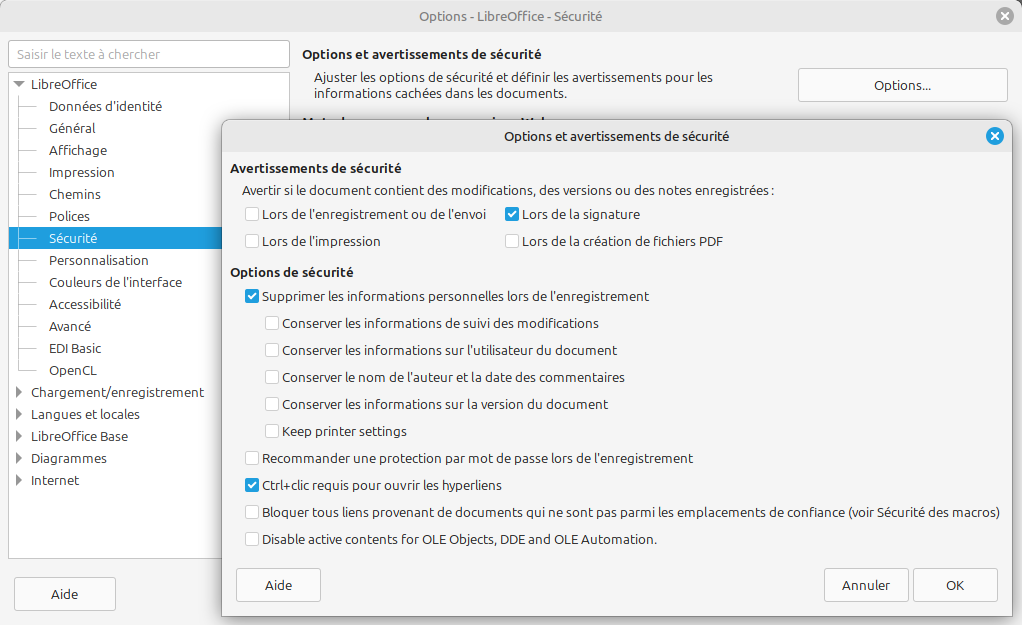Click the 'Avertir si le document contient' label
Screen dimensions: 1022x625
coord(508,191)
